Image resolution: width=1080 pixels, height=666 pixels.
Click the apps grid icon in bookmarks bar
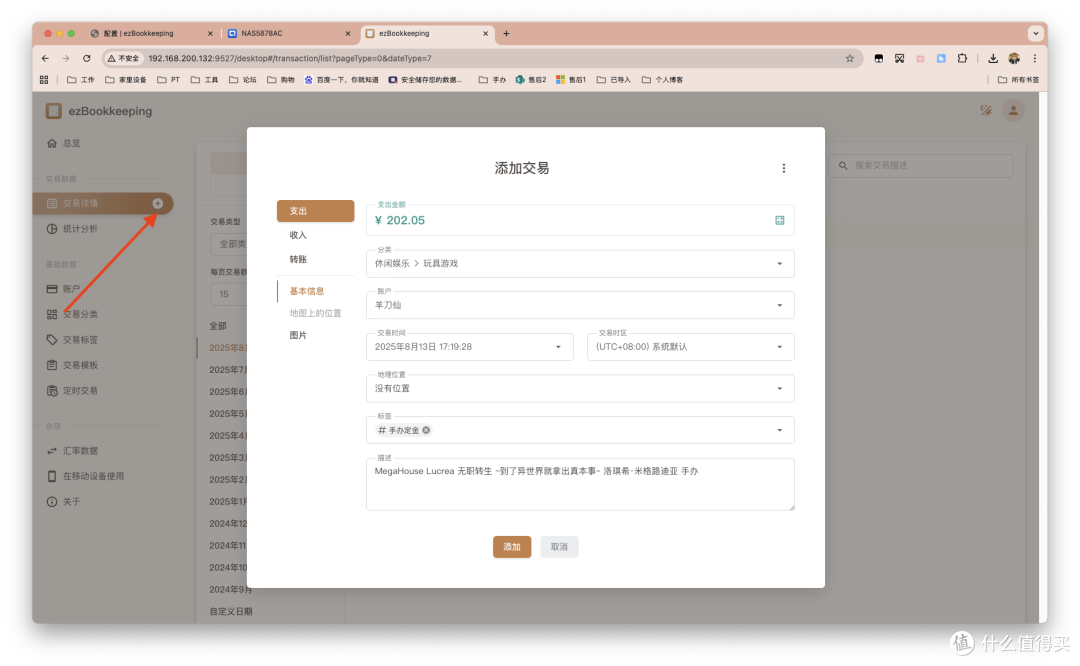pos(44,80)
